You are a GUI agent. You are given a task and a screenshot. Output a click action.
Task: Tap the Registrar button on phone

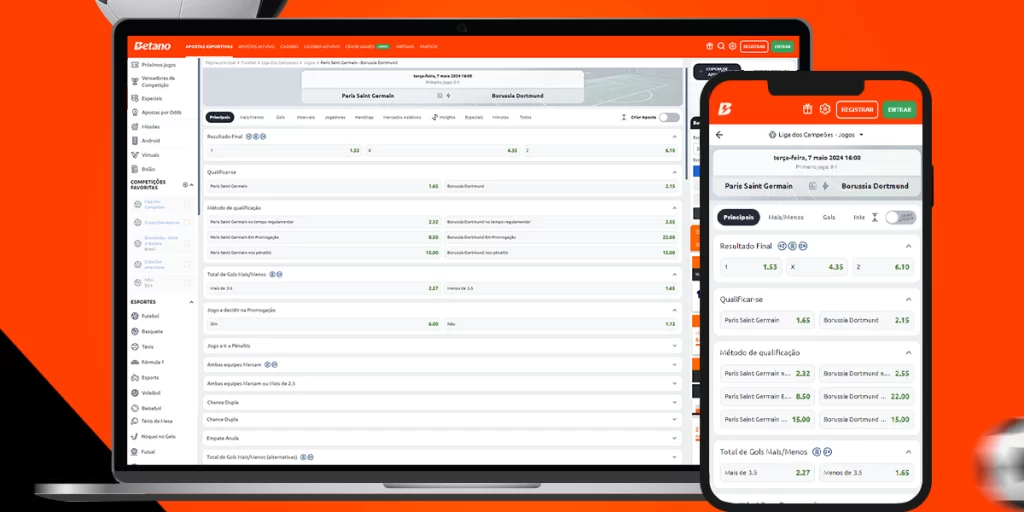[x=857, y=110]
